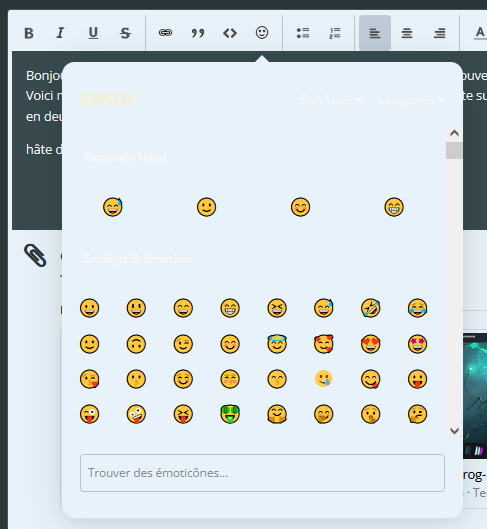Focus the Trouver des émoticônes search field
The width and height of the screenshot is (487, 529).
[x=262, y=473]
